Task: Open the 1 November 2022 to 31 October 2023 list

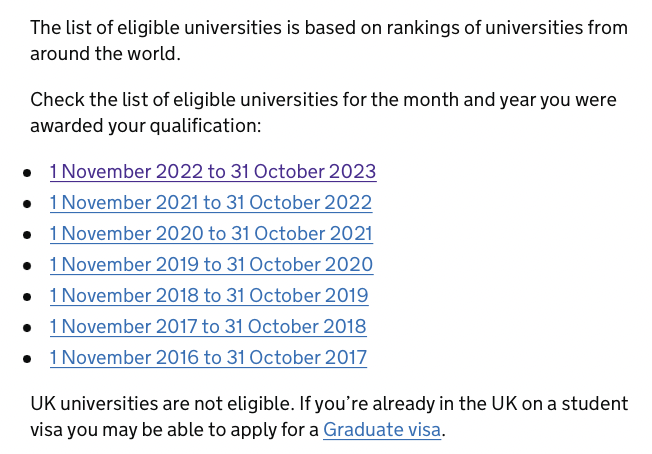Action: click(213, 172)
